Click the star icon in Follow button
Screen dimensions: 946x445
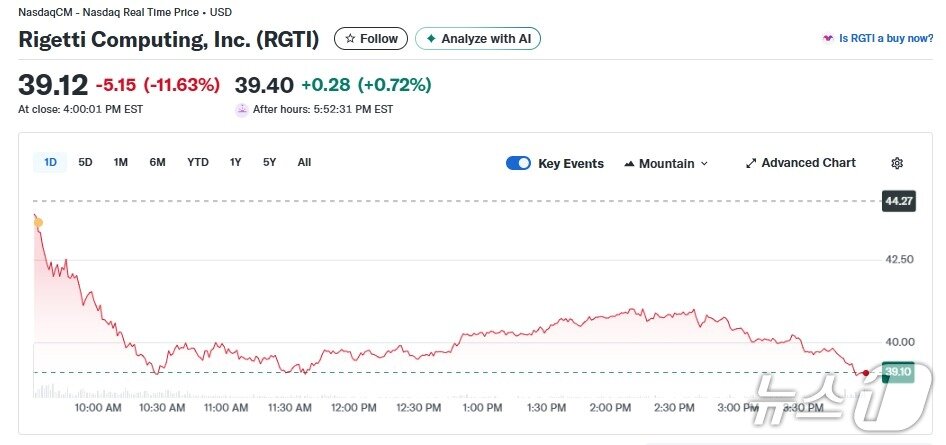point(349,39)
